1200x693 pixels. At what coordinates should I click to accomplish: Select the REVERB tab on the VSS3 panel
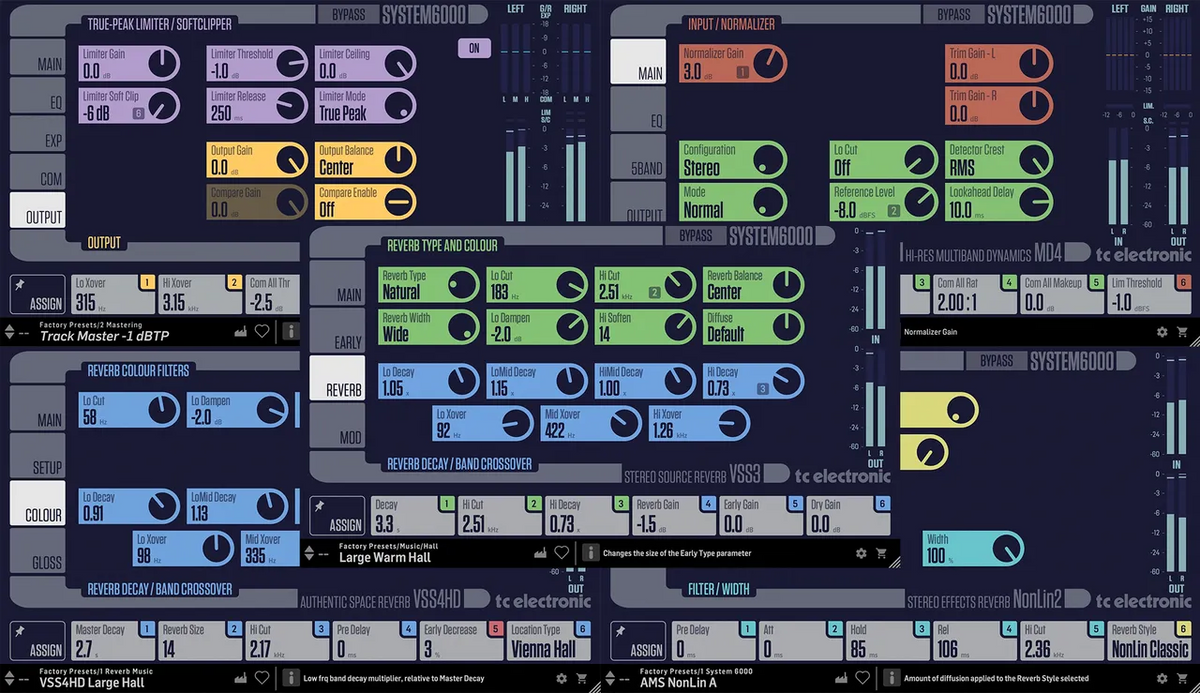337,380
